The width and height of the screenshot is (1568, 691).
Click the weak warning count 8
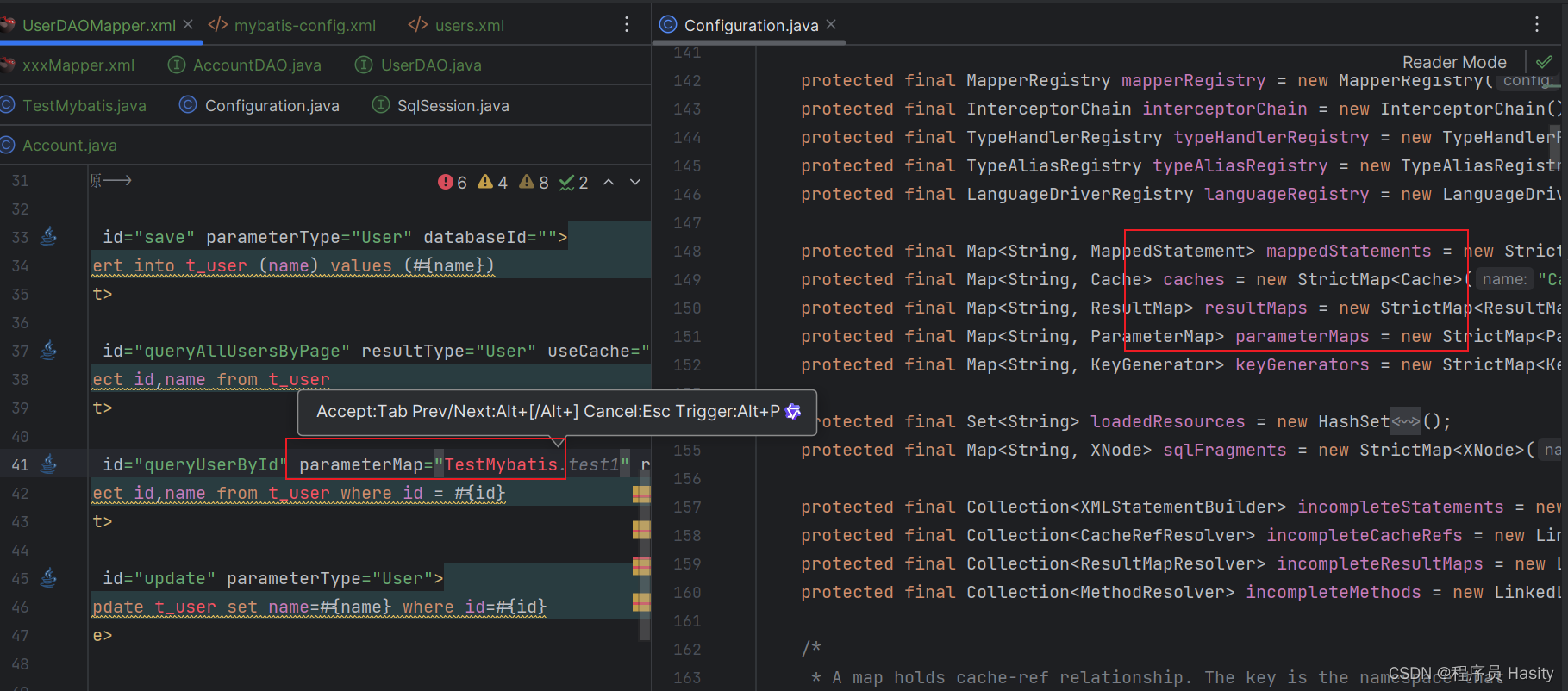click(x=534, y=183)
